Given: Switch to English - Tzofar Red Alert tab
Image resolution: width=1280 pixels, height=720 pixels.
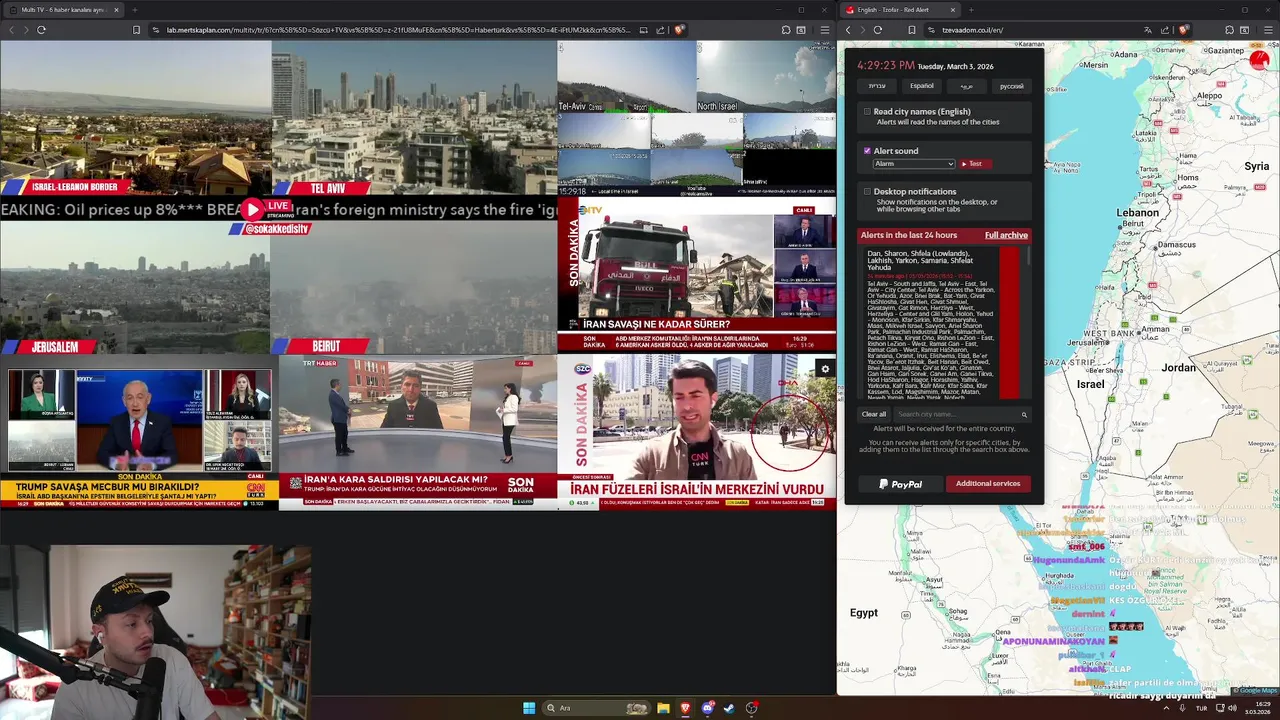Looking at the screenshot, I should pos(895,10).
